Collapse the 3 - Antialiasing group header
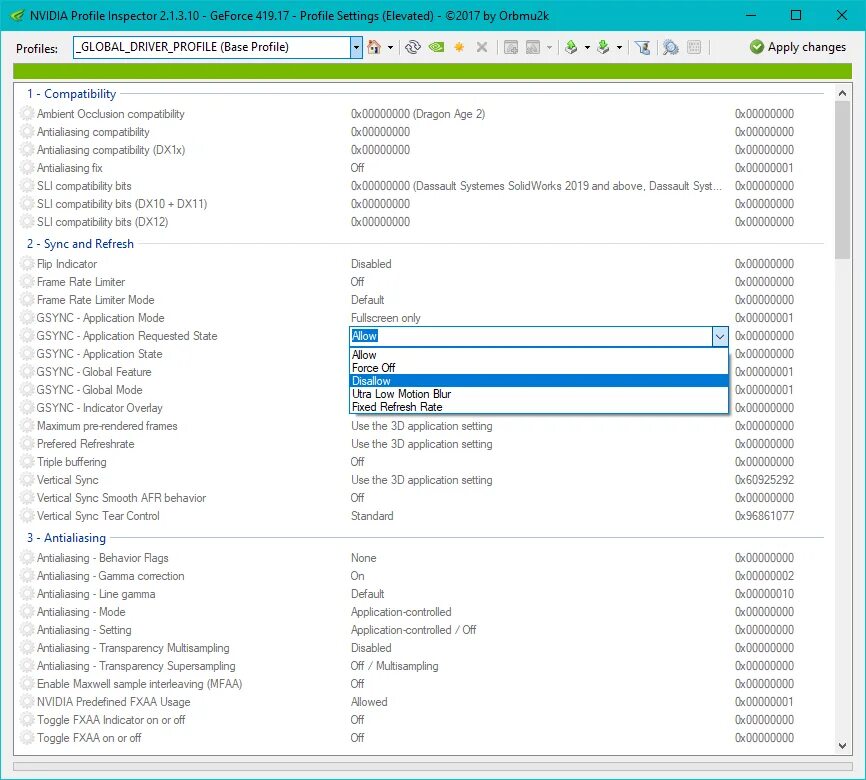Screen dimensions: 866x780 click(66, 538)
